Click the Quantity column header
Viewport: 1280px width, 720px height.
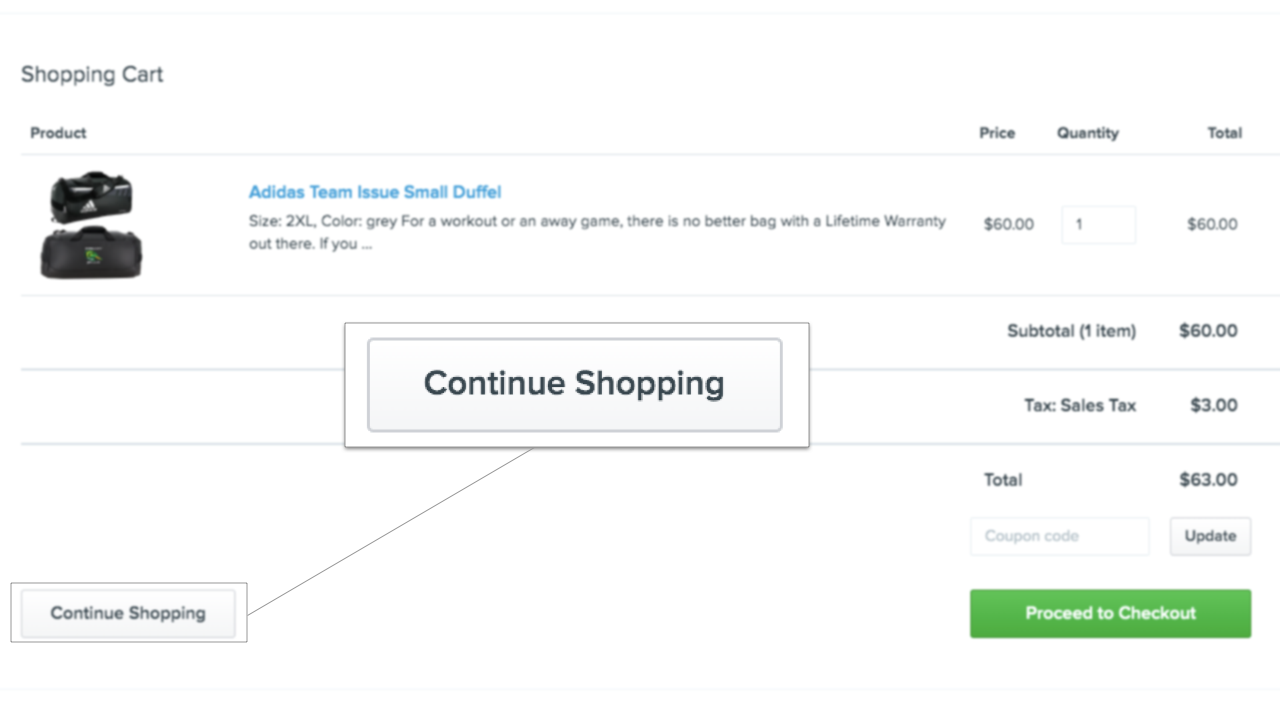pyautogui.click(x=1088, y=133)
